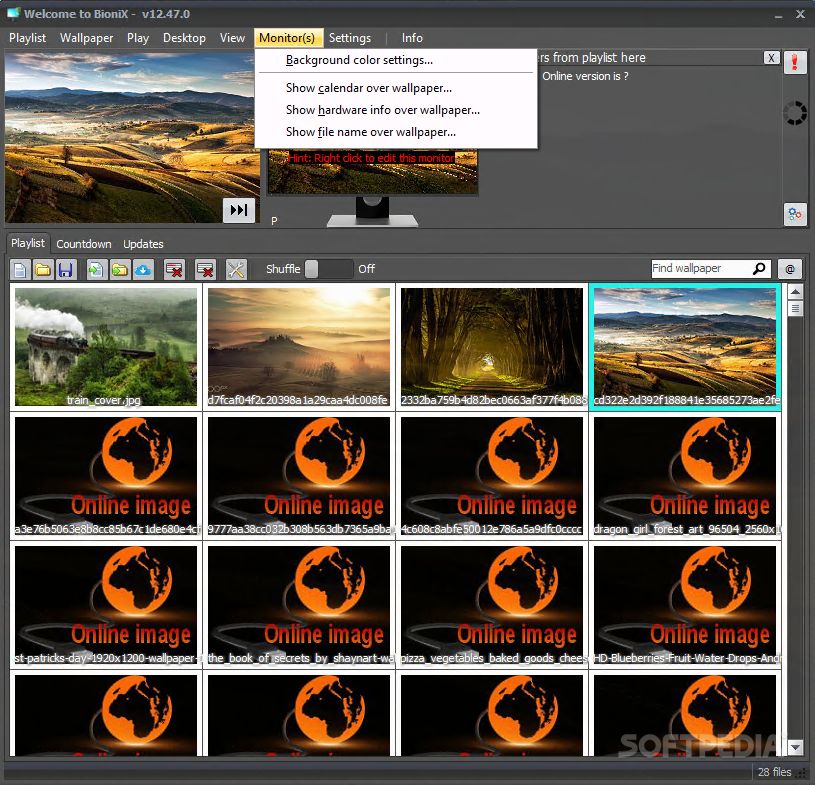The width and height of the screenshot is (815, 785).
Task: Click the second red X delete toolbar icon
Action: click(x=205, y=270)
